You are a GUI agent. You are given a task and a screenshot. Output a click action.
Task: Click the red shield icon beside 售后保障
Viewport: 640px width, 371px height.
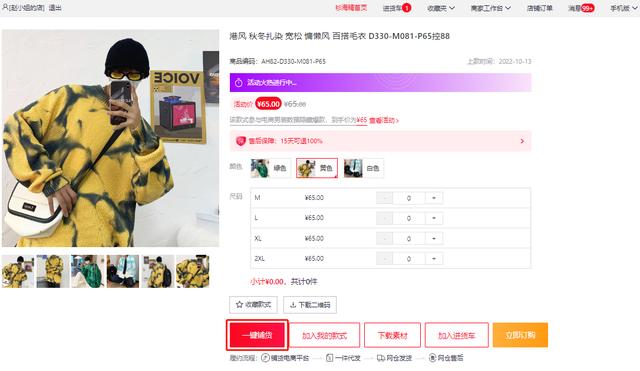[241, 141]
